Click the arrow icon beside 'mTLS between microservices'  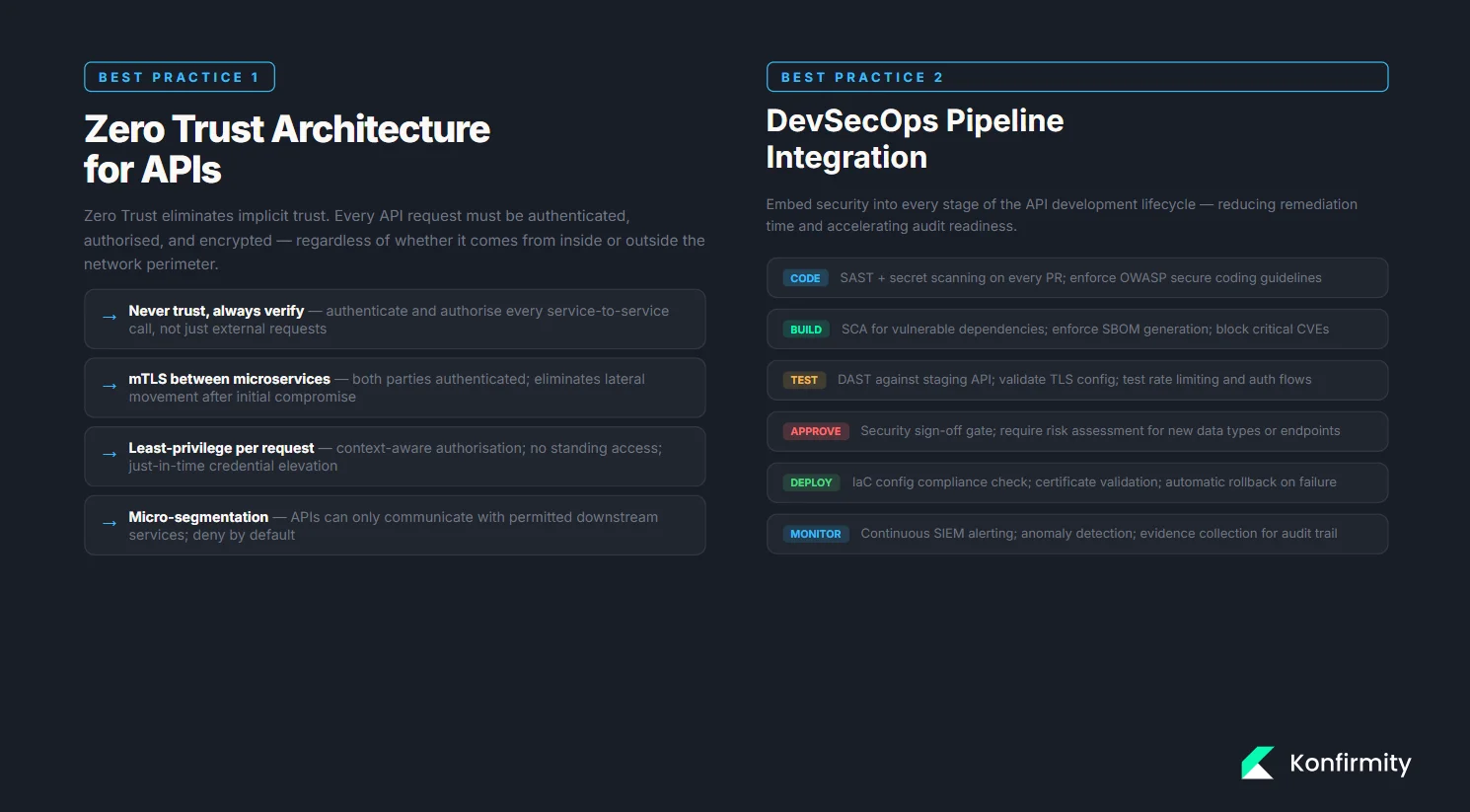tap(109, 387)
